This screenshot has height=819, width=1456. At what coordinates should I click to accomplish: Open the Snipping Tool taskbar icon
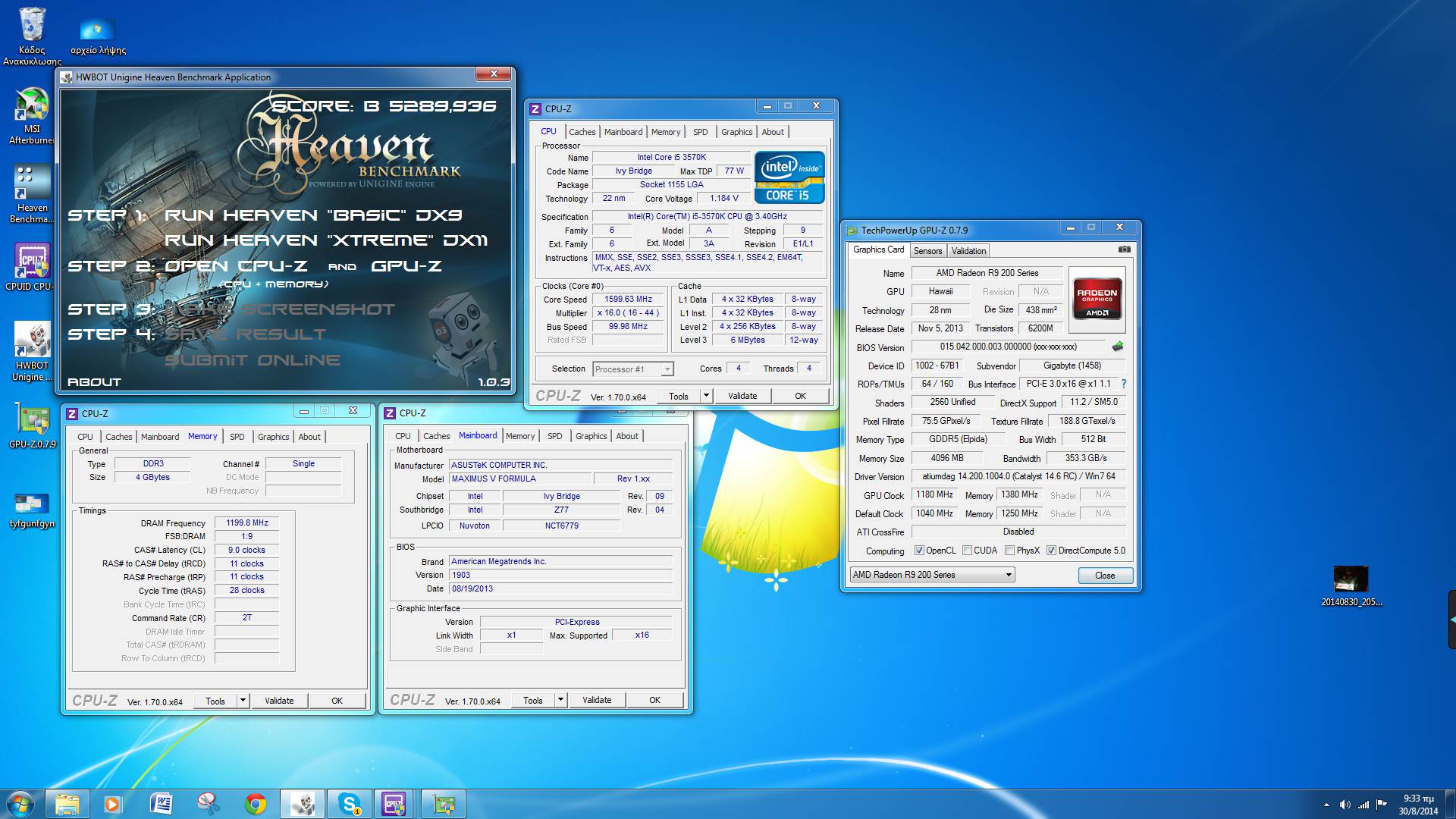(208, 804)
